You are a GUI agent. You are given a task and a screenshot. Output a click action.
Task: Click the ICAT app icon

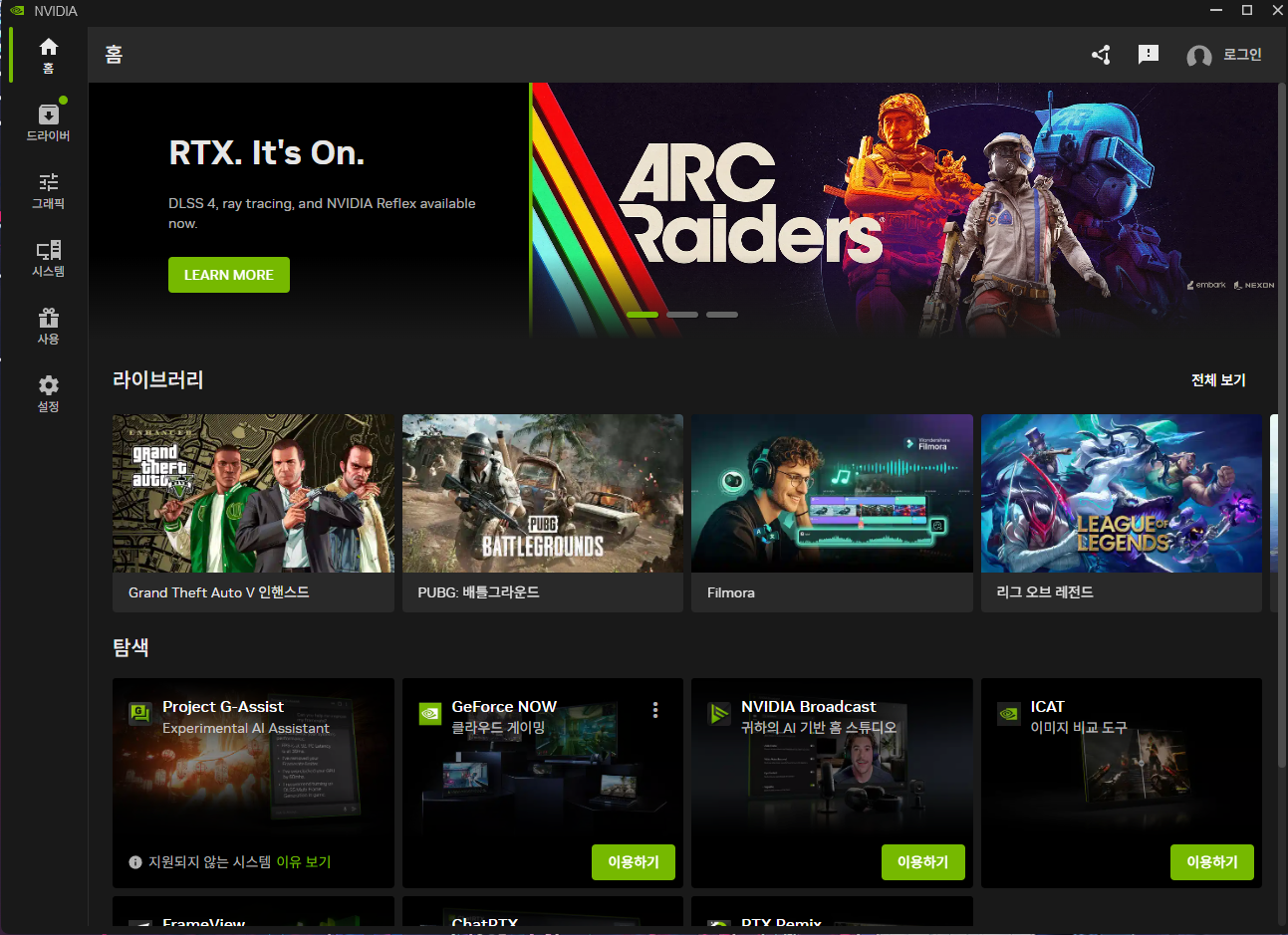coord(1009,713)
